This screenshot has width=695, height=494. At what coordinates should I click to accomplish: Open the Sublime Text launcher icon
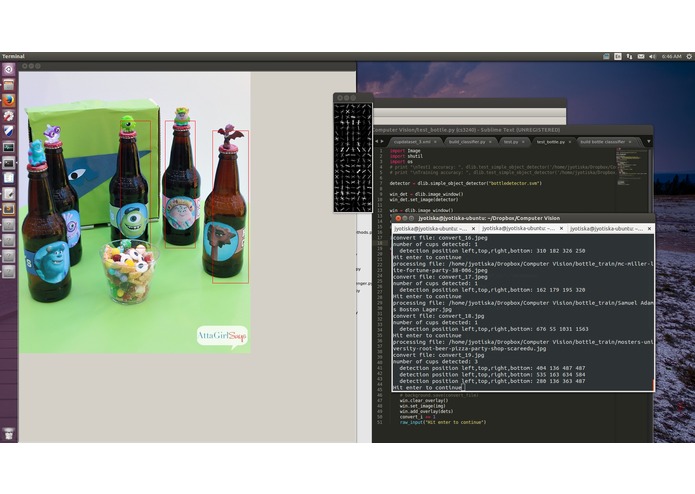(x=8, y=209)
